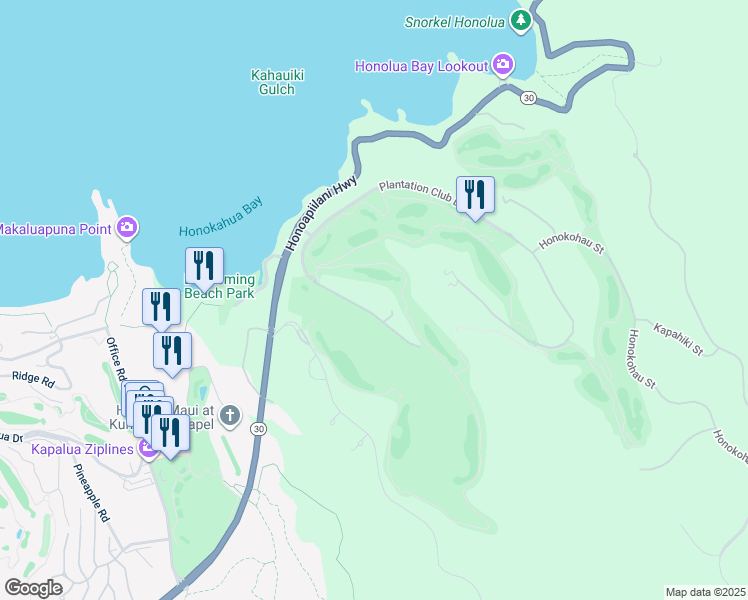Click the Beach Park label text
Screen dimensions: 748x600
coord(219,293)
